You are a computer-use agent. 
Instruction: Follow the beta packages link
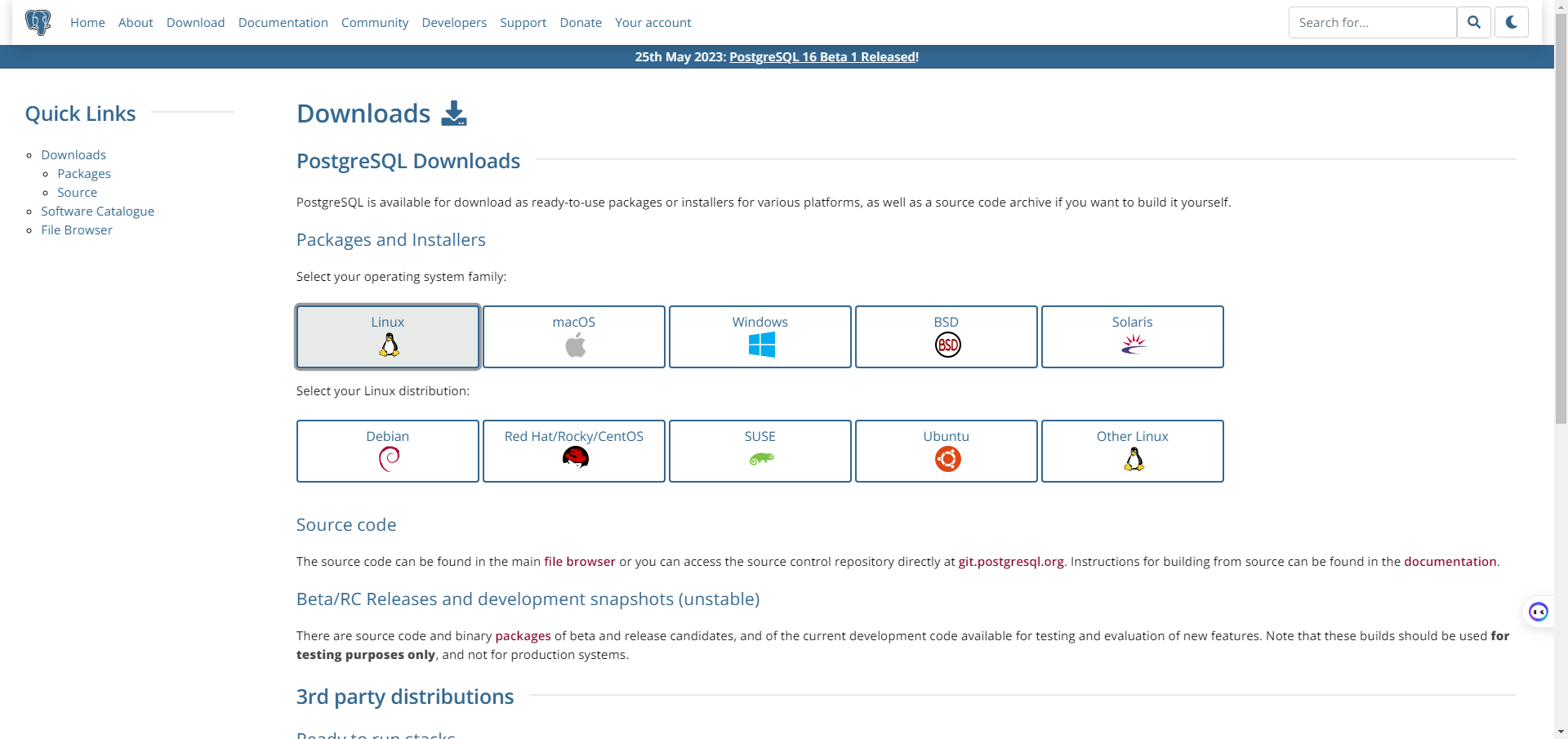(x=523, y=636)
